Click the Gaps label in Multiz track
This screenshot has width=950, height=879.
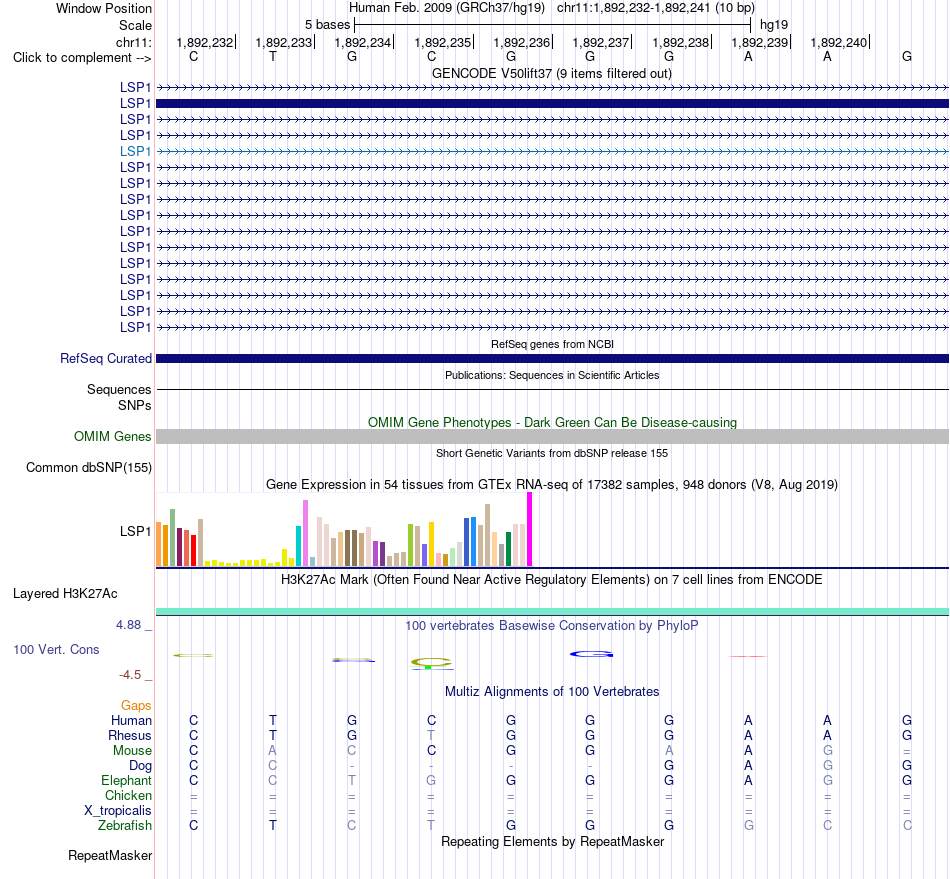click(136, 705)
